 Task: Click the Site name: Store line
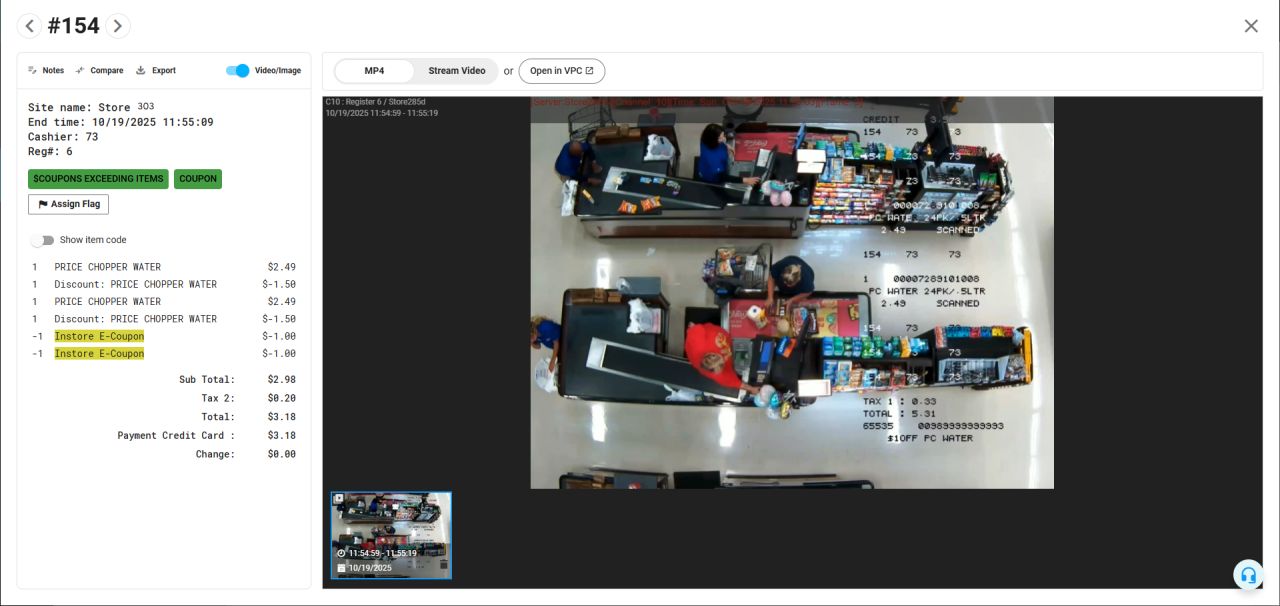[91, 107]
